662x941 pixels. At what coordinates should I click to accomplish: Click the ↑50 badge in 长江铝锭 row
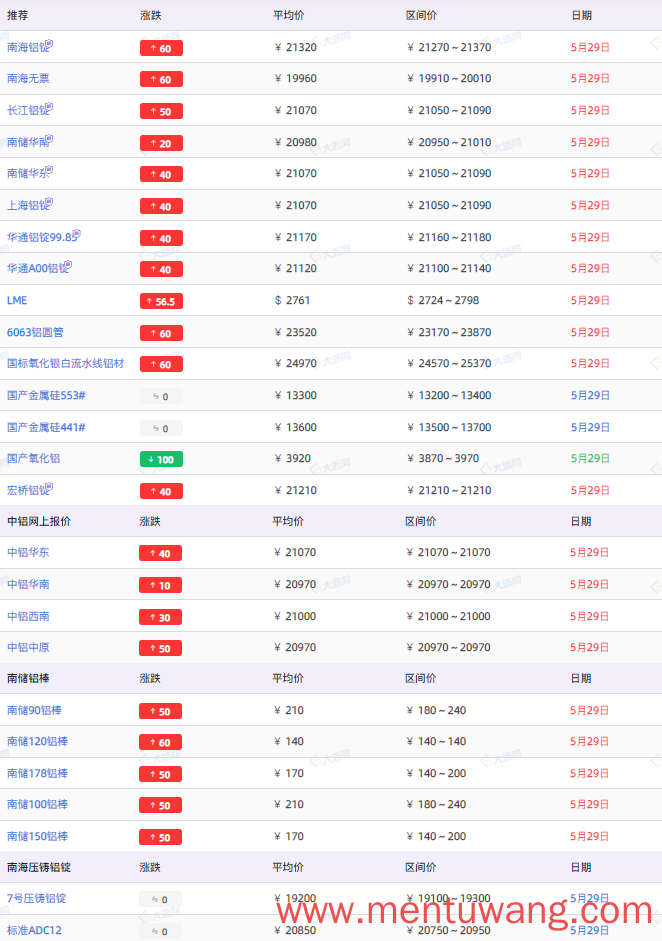coord(161,111)
